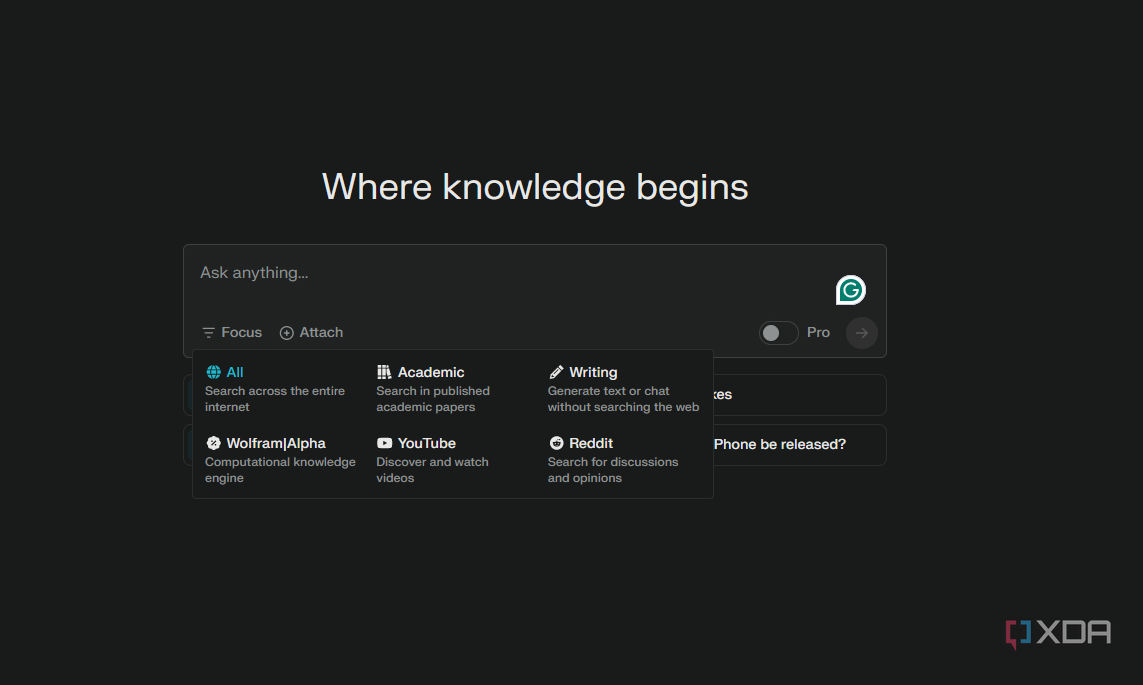The width and height of the screenshot is (1143, 685).
Task: Click 'Computational knowledge engine' description
Action: (x=280, y=470)
